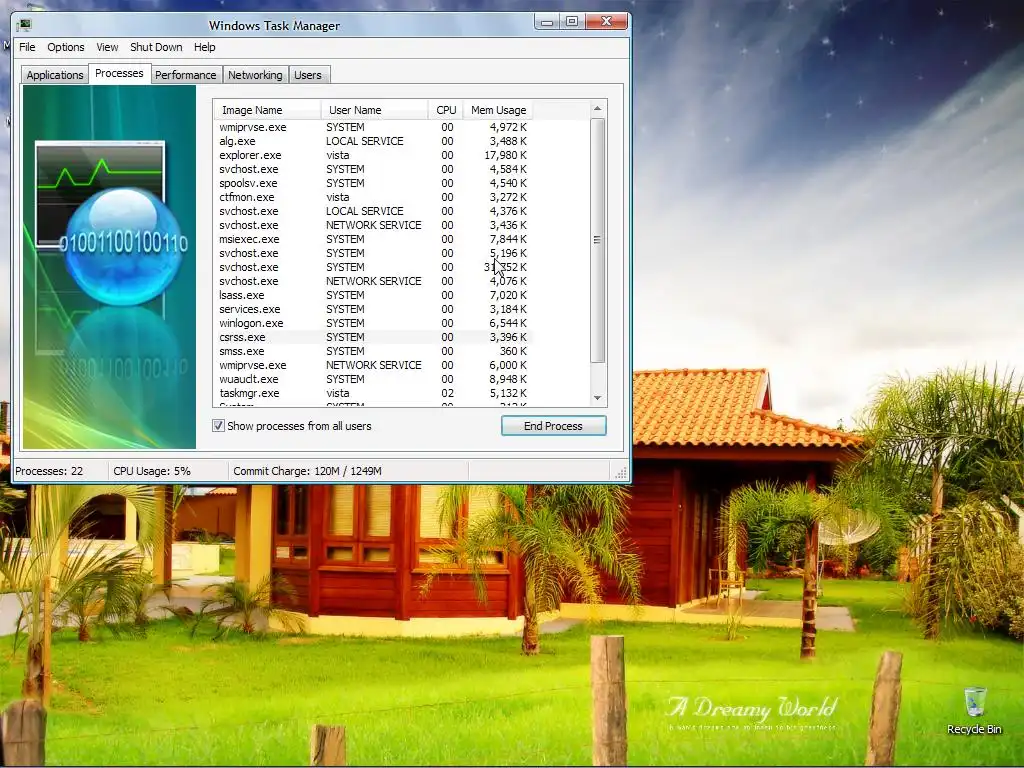Image resolution: width=1024 pixels, height=768 pixels.
Task: Open the Shut Down menu
Action: pos(156,47)
